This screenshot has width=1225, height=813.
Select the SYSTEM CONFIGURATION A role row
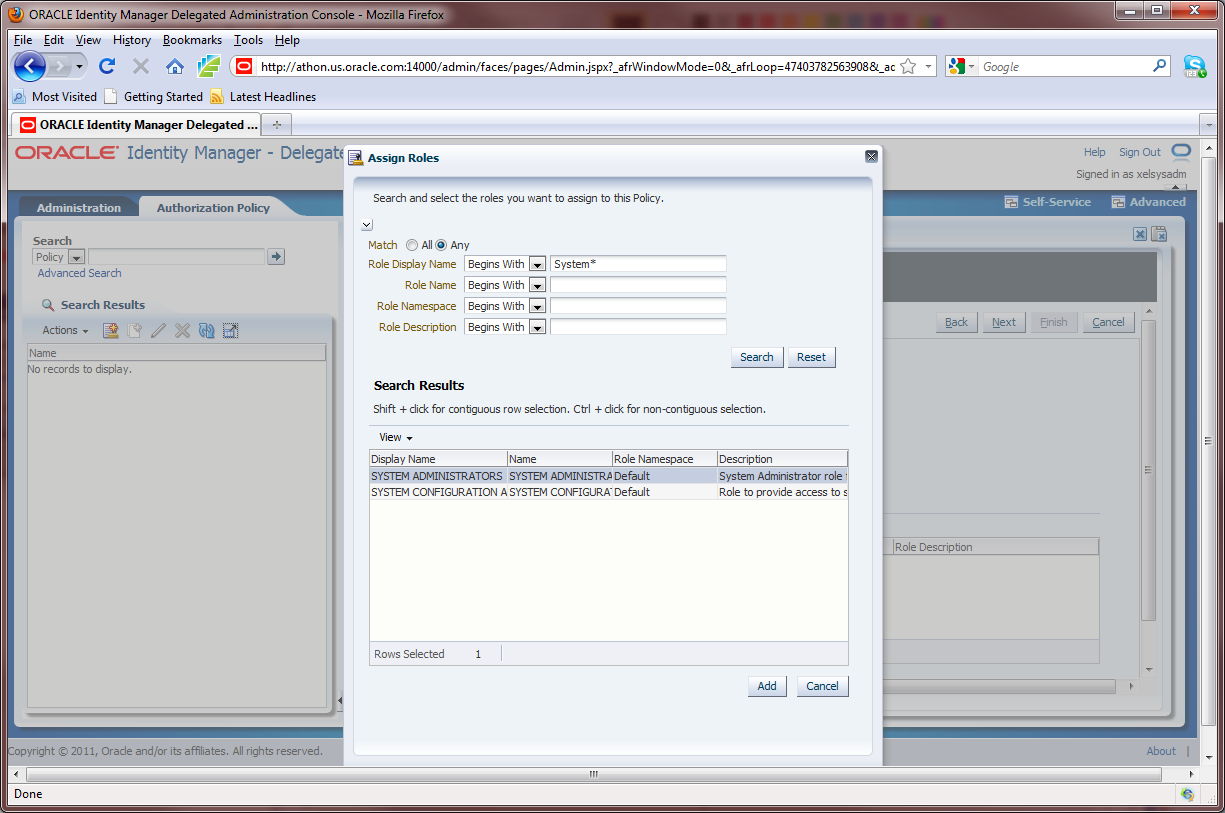pyautogui.click(x=608, y=492)
